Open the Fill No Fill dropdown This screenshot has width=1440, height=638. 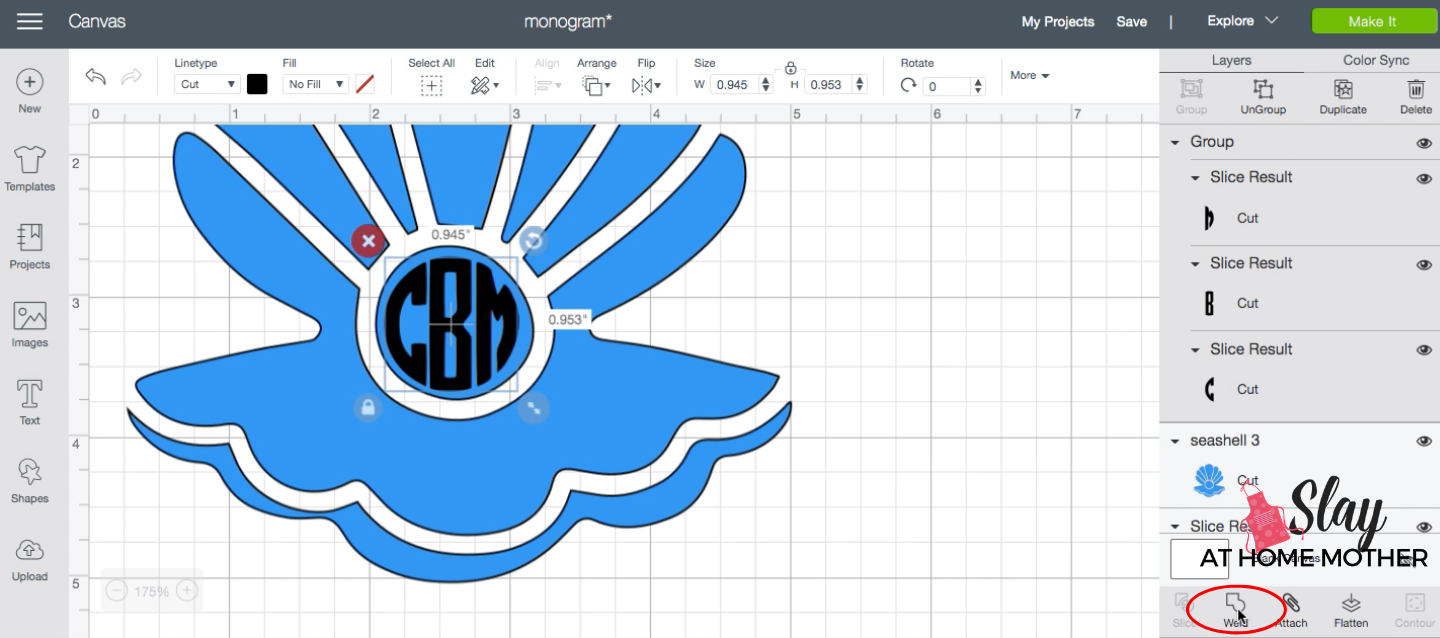click(315, 85)
